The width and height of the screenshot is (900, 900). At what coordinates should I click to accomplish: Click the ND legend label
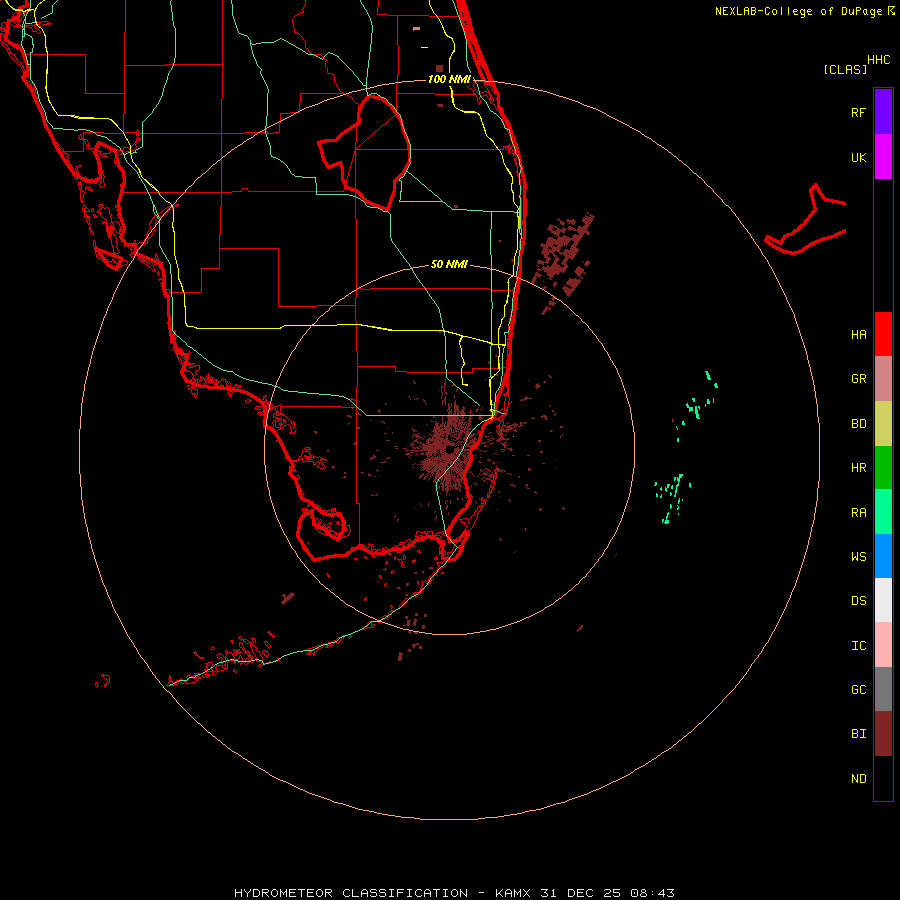point(858,778)
